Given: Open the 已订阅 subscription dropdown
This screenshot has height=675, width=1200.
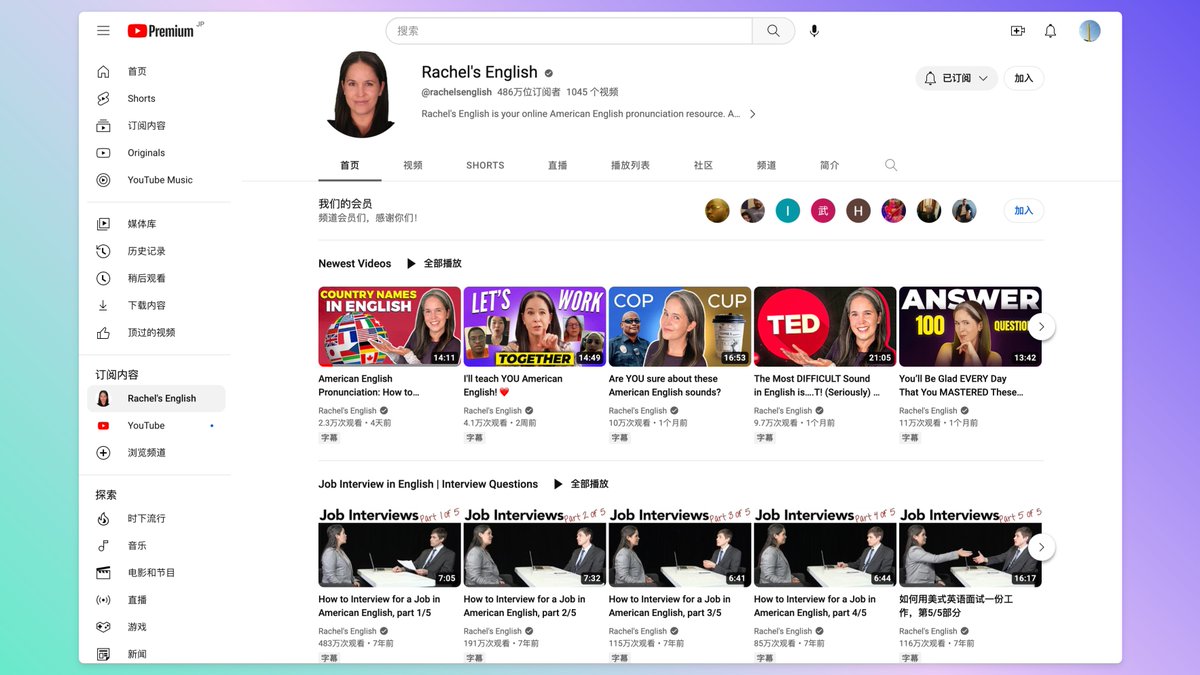Looking at the screenshot, I should click(x=956, y=78).
